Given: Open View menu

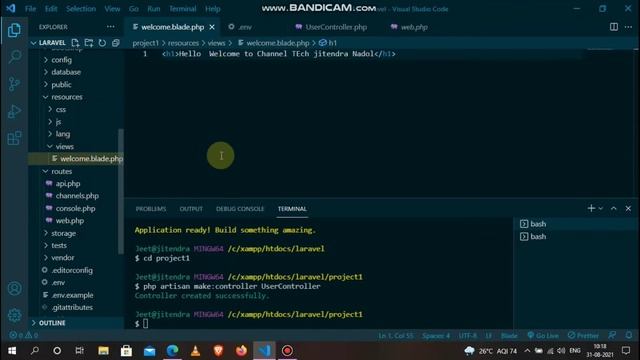Looking at the screenshot, I should [x=112, y=9].
